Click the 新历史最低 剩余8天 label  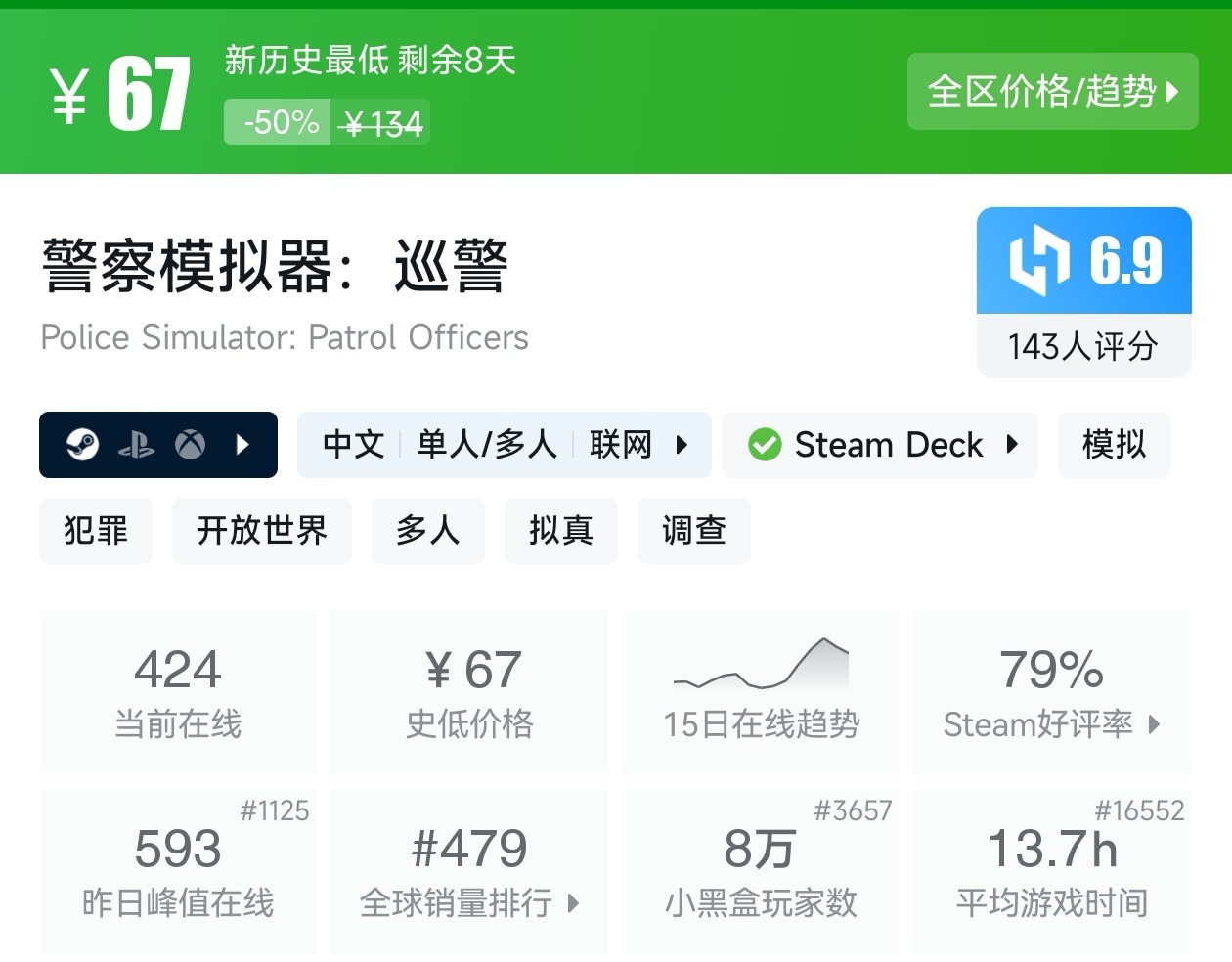370,61
